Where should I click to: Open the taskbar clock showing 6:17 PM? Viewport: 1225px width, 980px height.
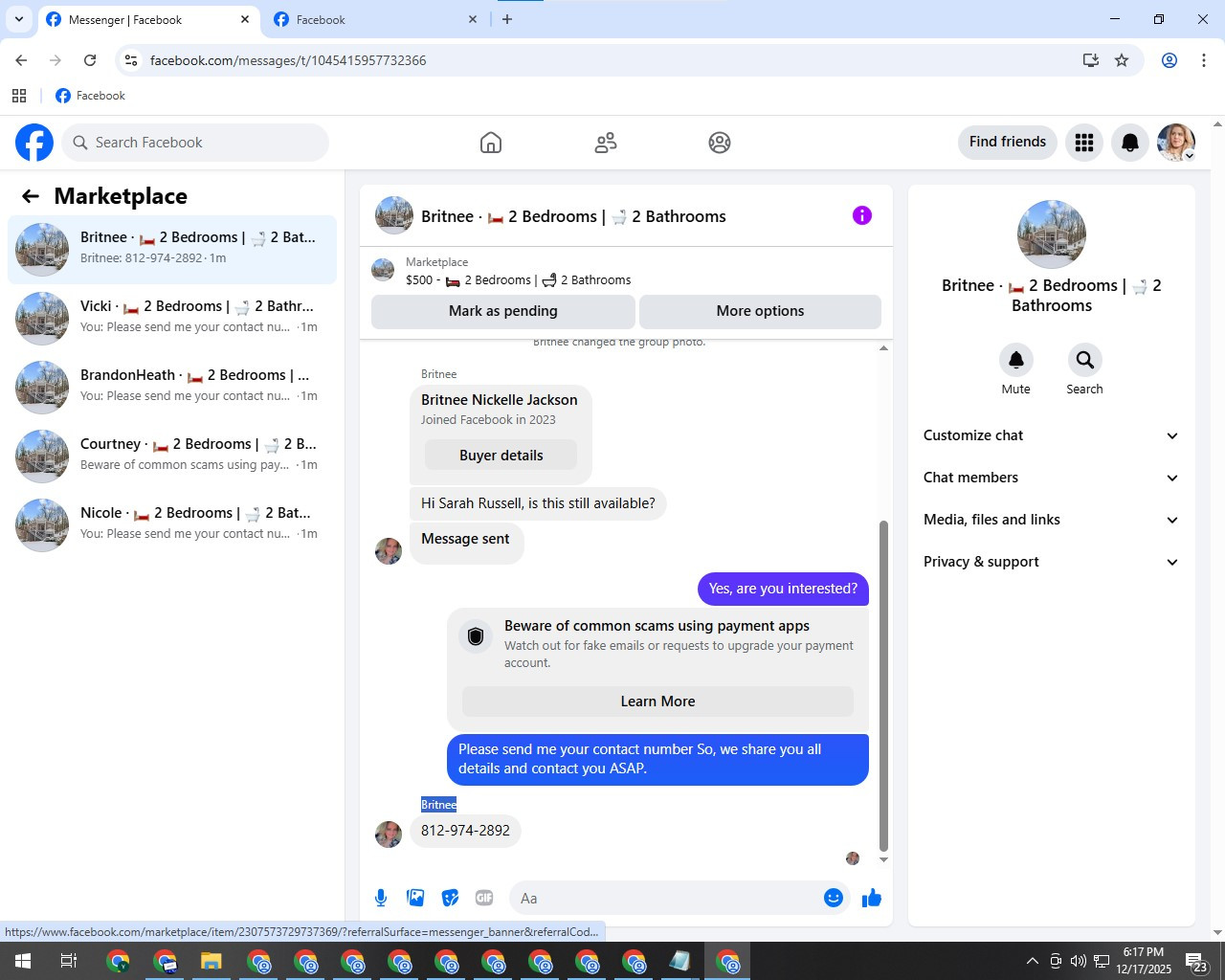click(1144, 961)
